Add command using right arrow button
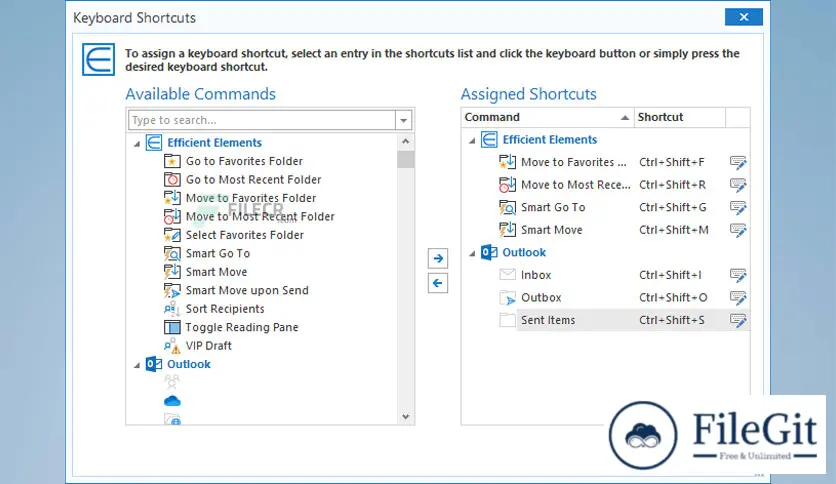 [438, 259]
